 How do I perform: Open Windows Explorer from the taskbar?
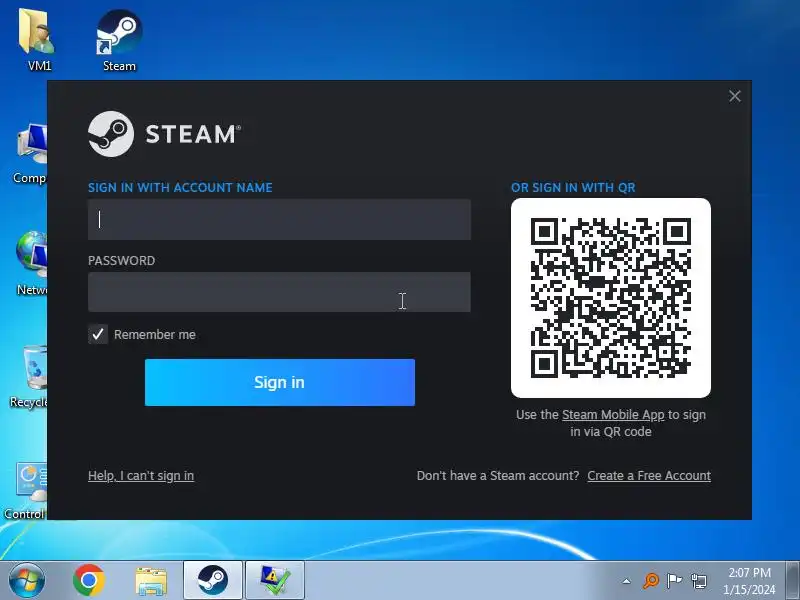[151, 581]
